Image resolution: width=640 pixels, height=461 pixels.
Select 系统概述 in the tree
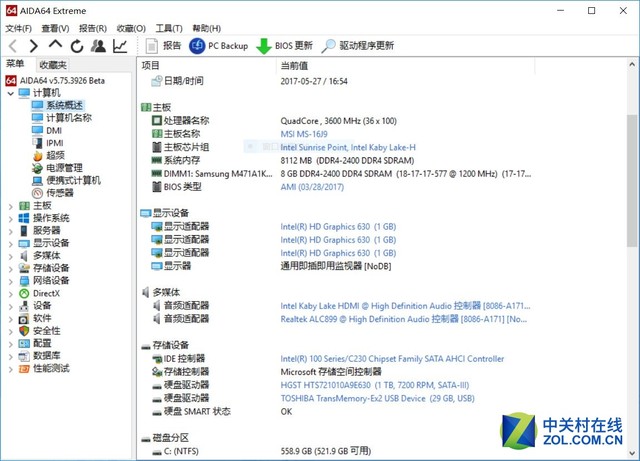(x=58, y=105)
